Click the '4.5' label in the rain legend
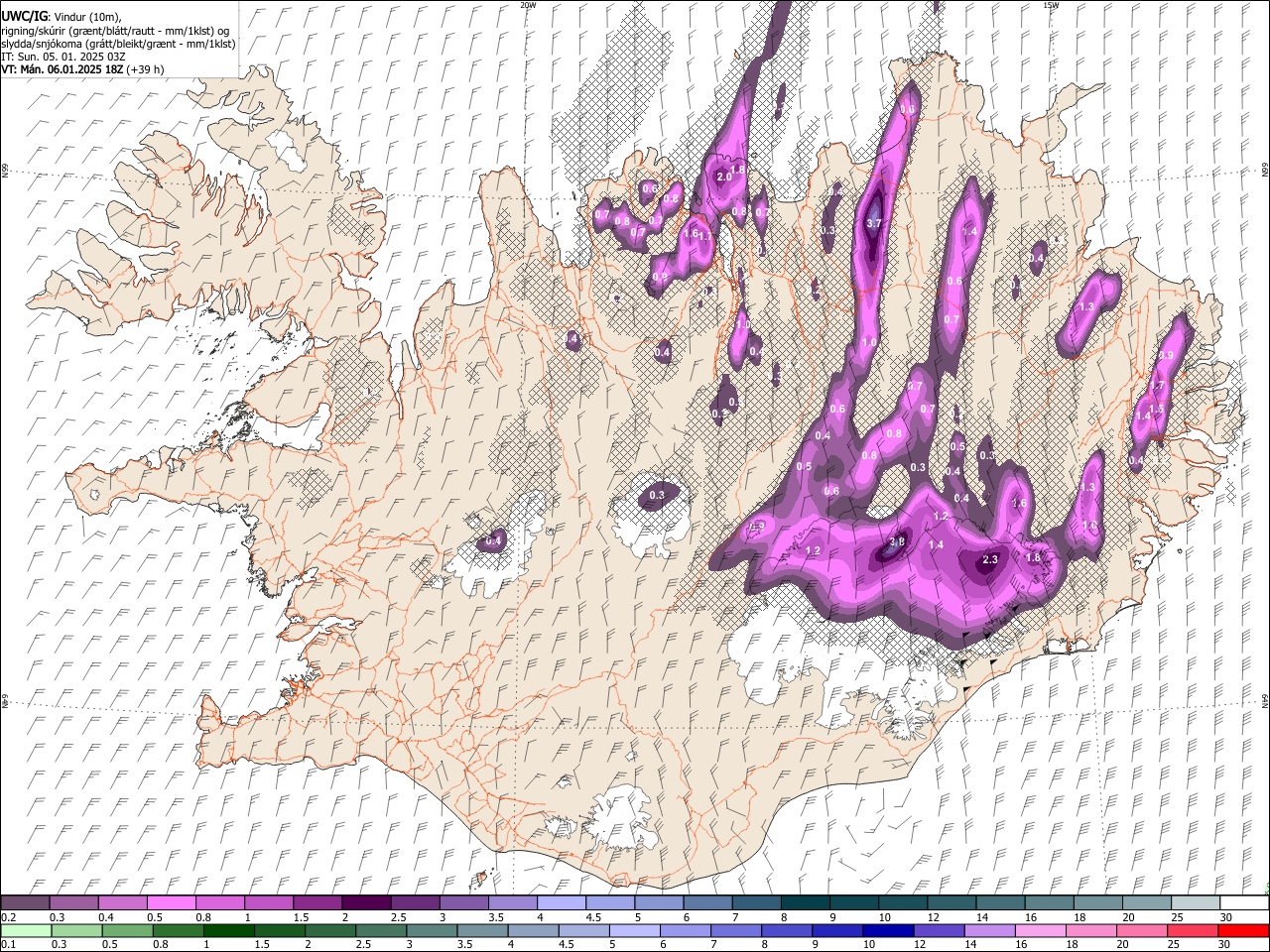 567,945
